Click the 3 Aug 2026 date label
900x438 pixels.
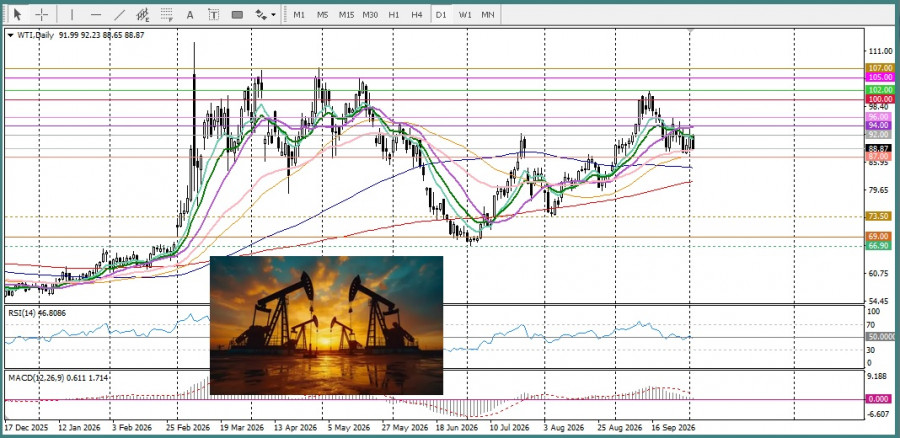(x=564, y=428)
